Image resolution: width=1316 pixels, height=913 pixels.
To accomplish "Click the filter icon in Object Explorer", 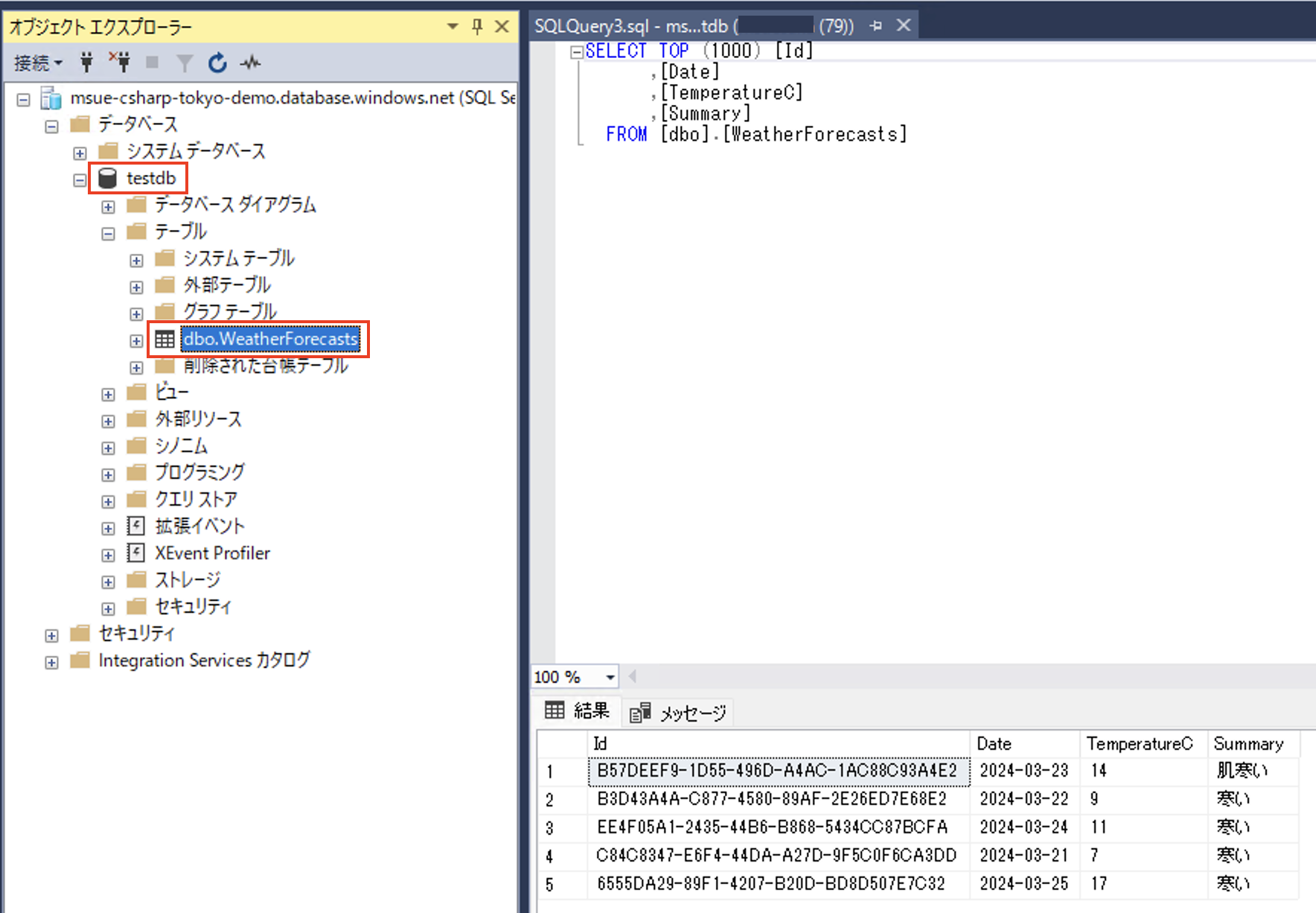I will point(184,63).
